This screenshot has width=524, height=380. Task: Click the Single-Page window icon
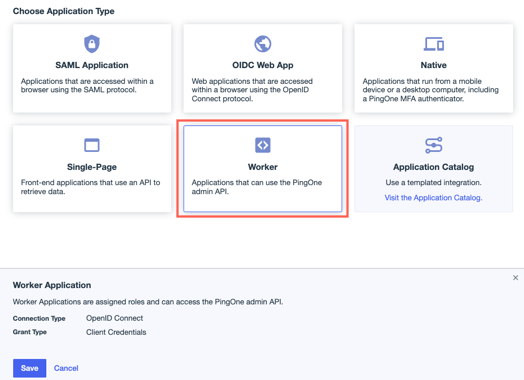point(92,145)
